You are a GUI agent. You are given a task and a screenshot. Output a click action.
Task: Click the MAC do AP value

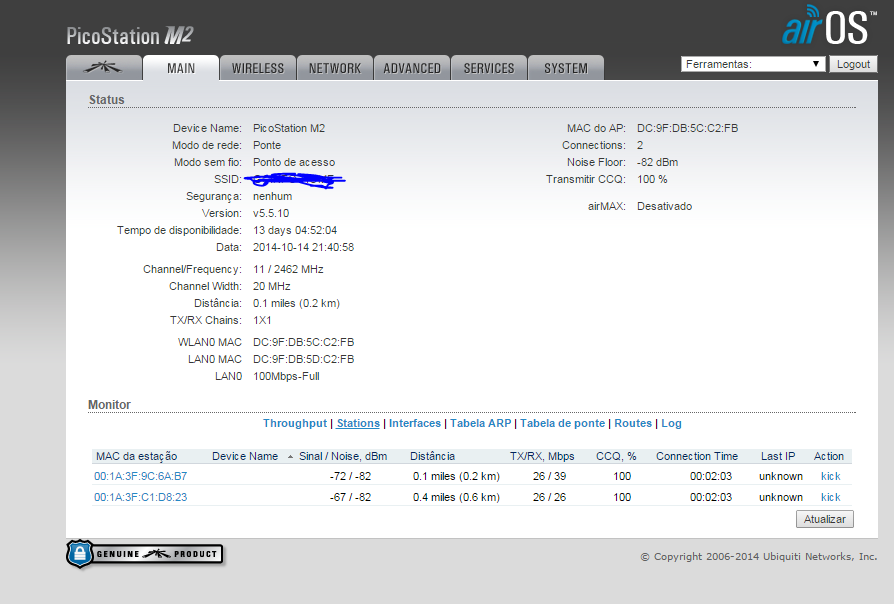[x=687, y=128]
